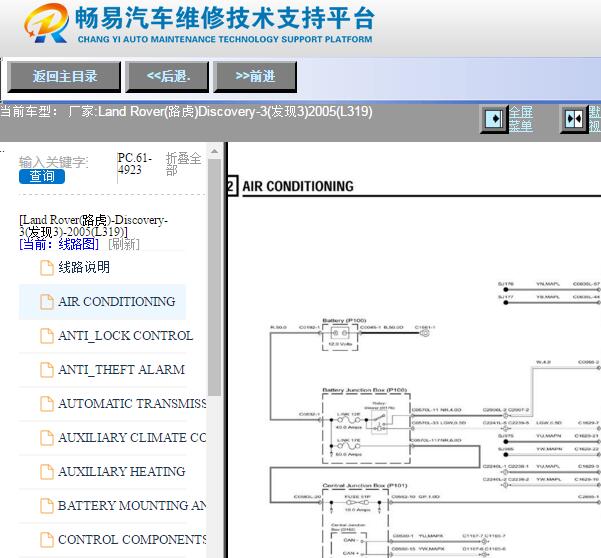Select AIR CONDITIONING tree item
The image size is (601, 558).
[x=102, y=302]
